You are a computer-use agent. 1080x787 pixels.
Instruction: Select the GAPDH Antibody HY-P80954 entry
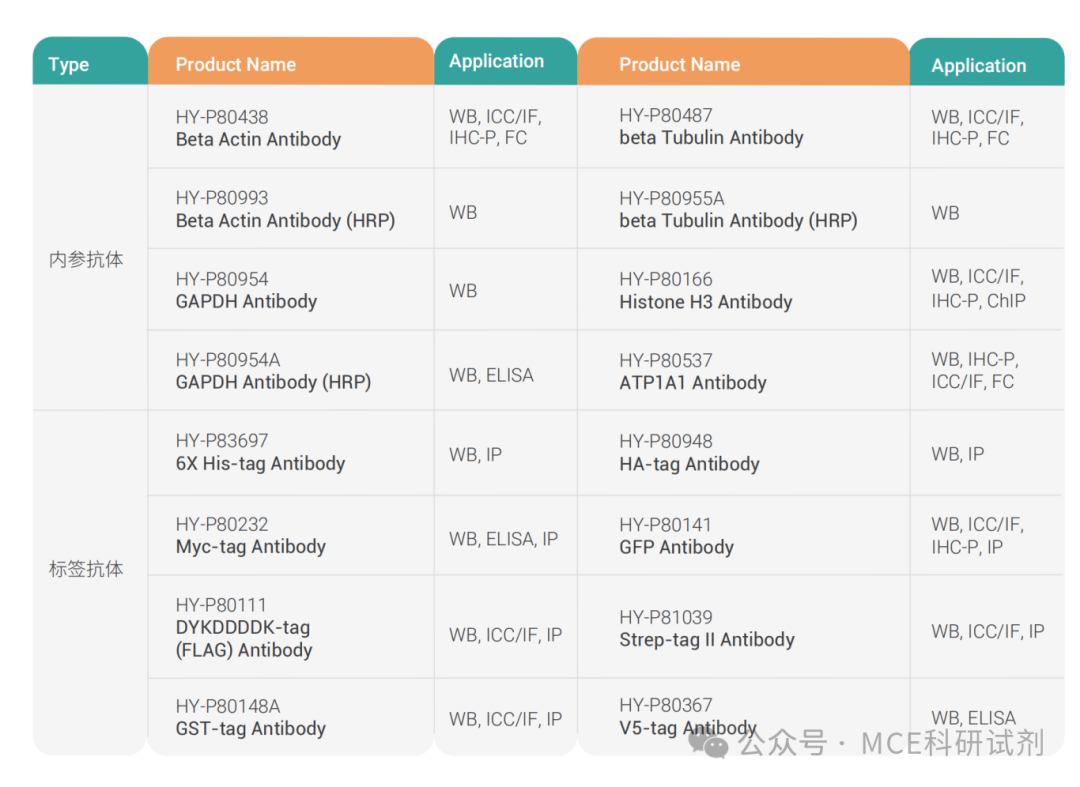tap(246, 291)
